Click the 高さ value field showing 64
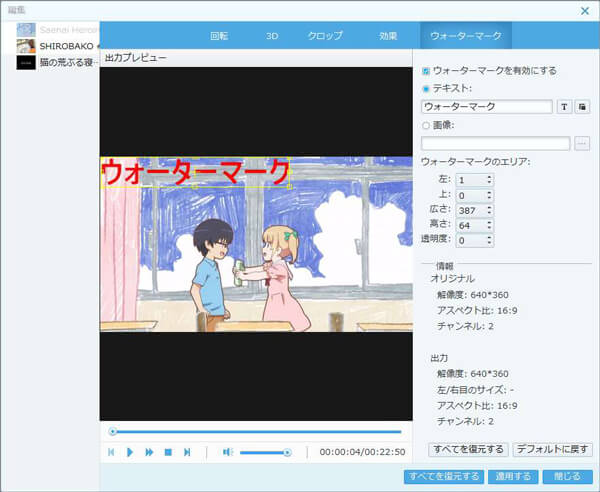This screenshot has height=492, width=600. click(x=470, y=225)
